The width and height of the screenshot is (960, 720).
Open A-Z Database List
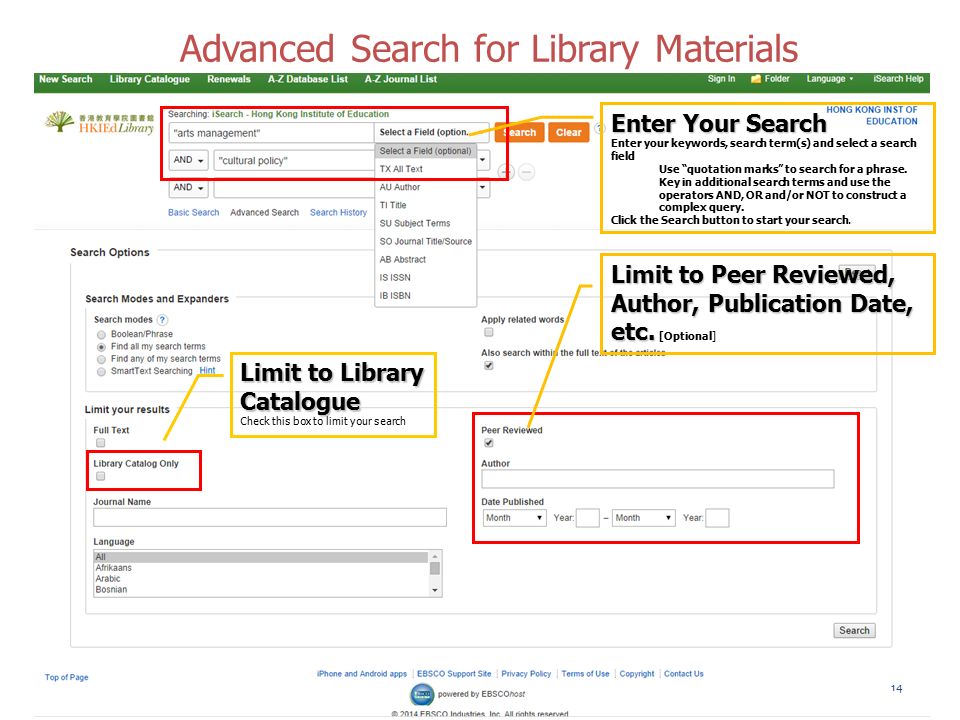pyautogui.click(x=308, y=79)
